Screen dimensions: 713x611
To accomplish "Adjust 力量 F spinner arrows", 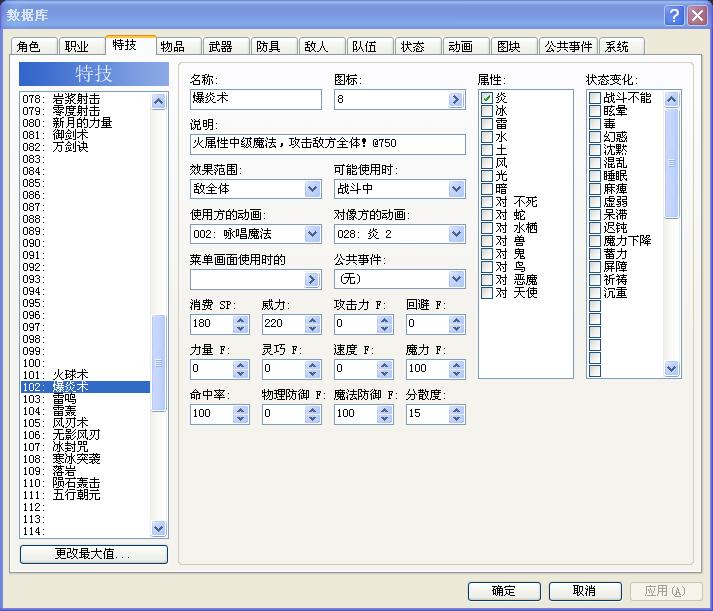I will tap(241, 369).
